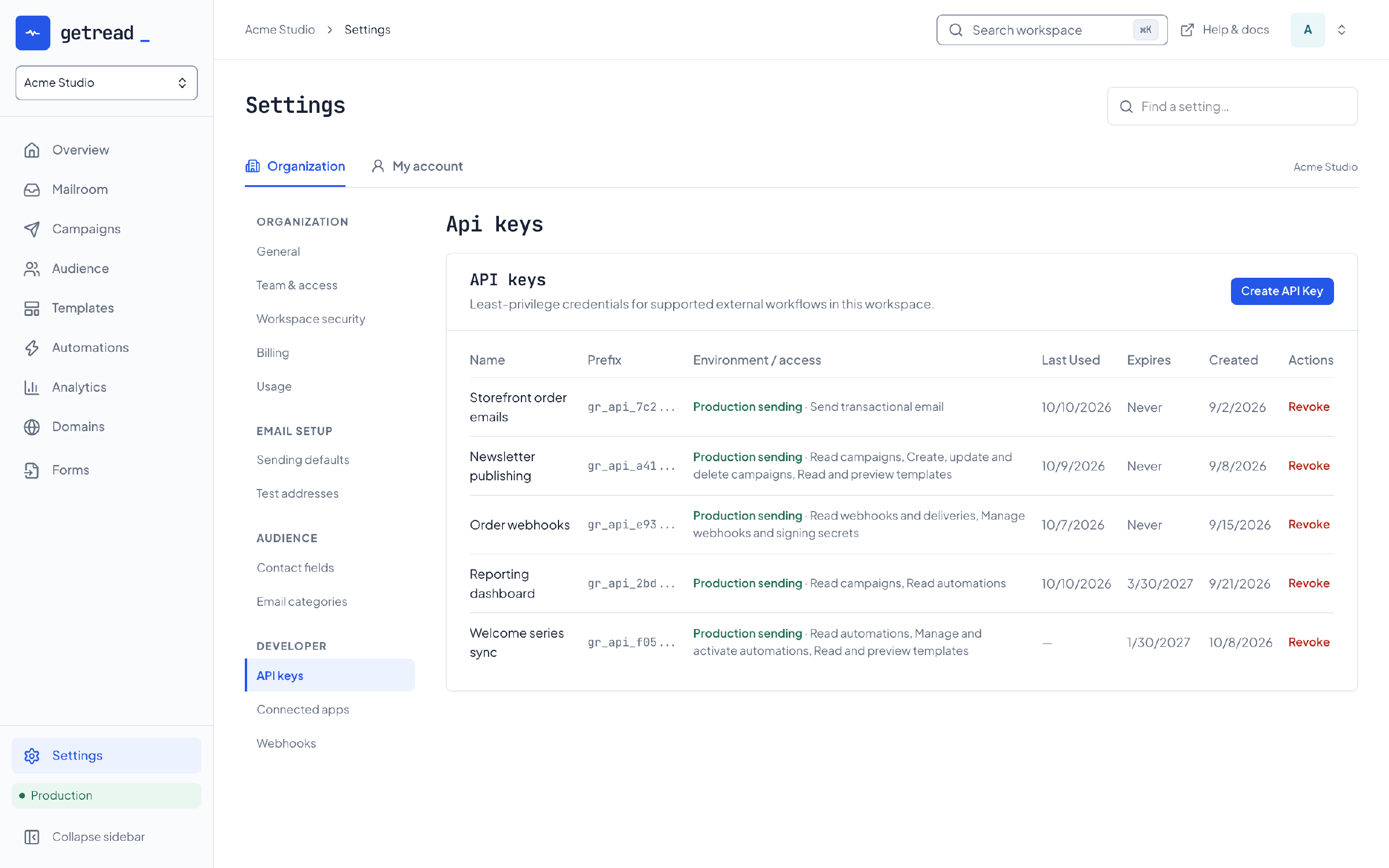Open Billing settings
Viewport: 1389px width, 868px height.
coord(273,353)
